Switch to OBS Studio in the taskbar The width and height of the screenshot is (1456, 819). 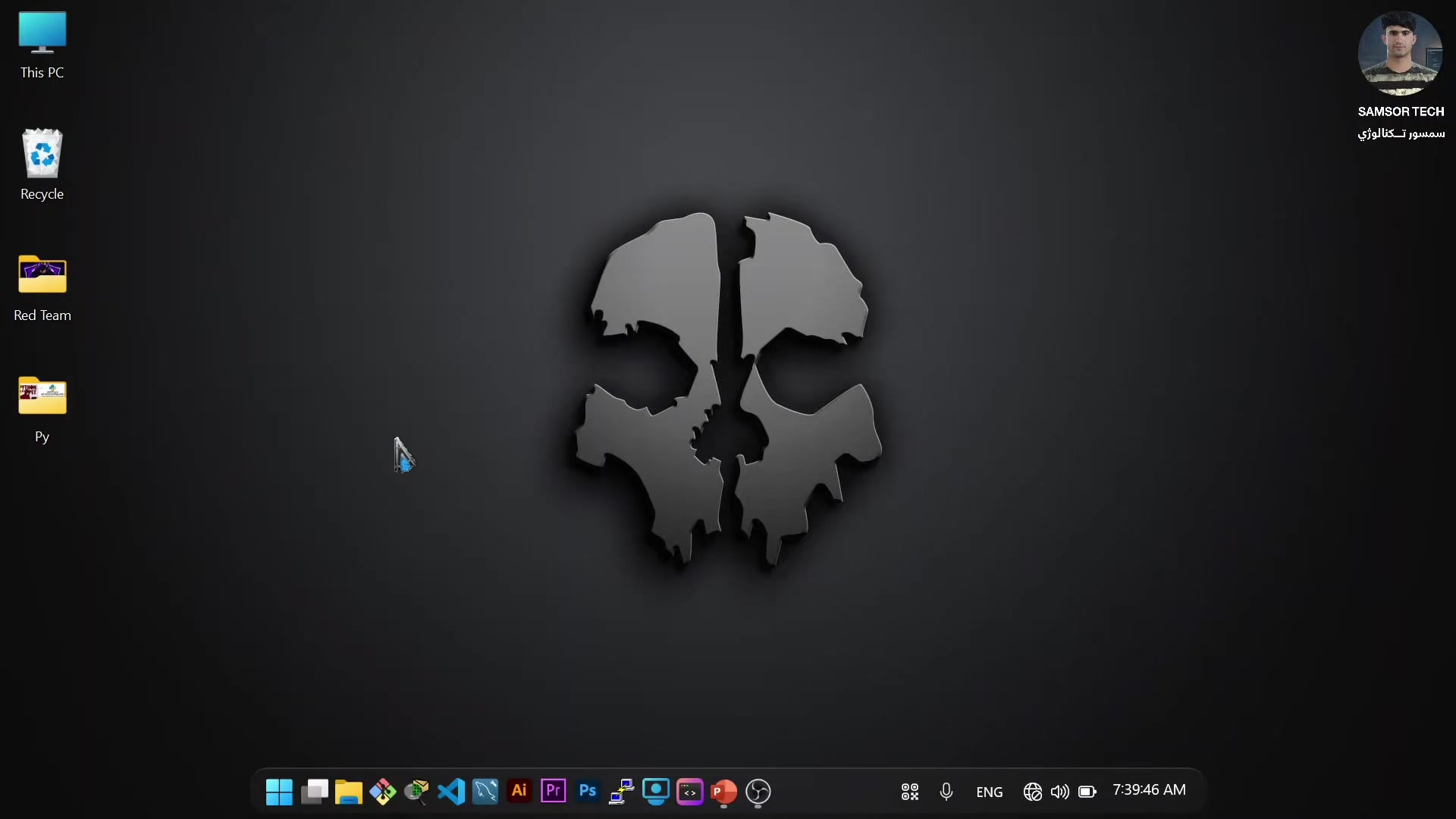coord(758,792)
